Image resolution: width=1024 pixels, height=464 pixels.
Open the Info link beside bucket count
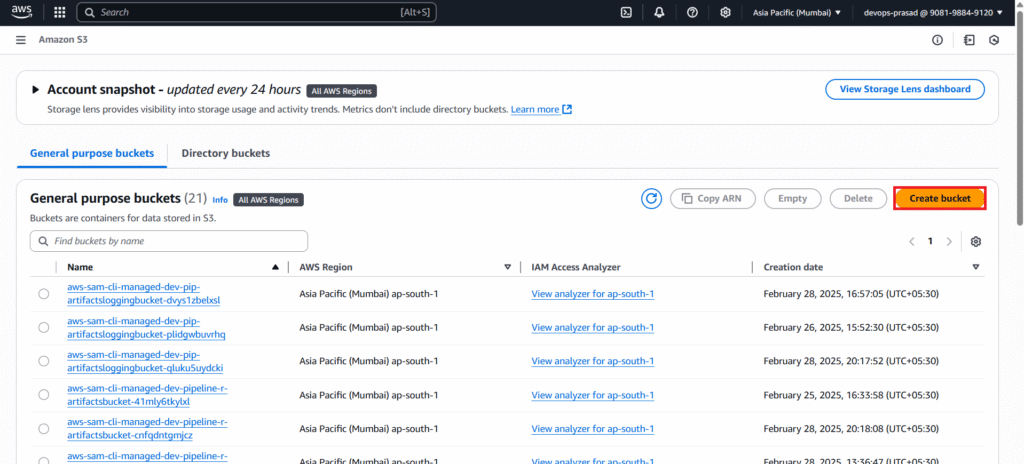click(220, 200)
